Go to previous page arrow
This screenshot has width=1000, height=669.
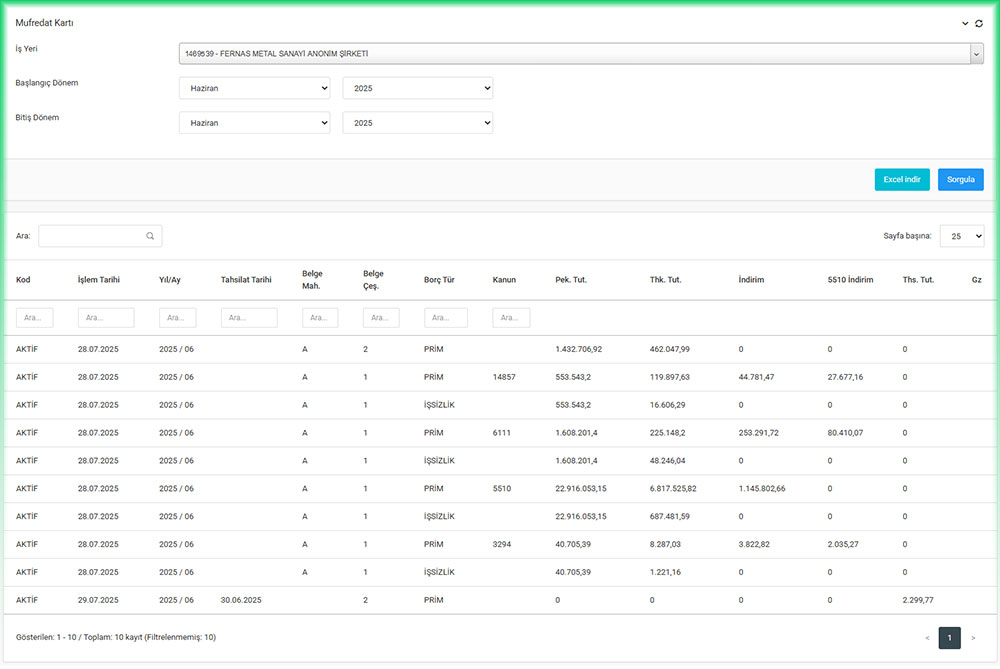coord(927,637)
